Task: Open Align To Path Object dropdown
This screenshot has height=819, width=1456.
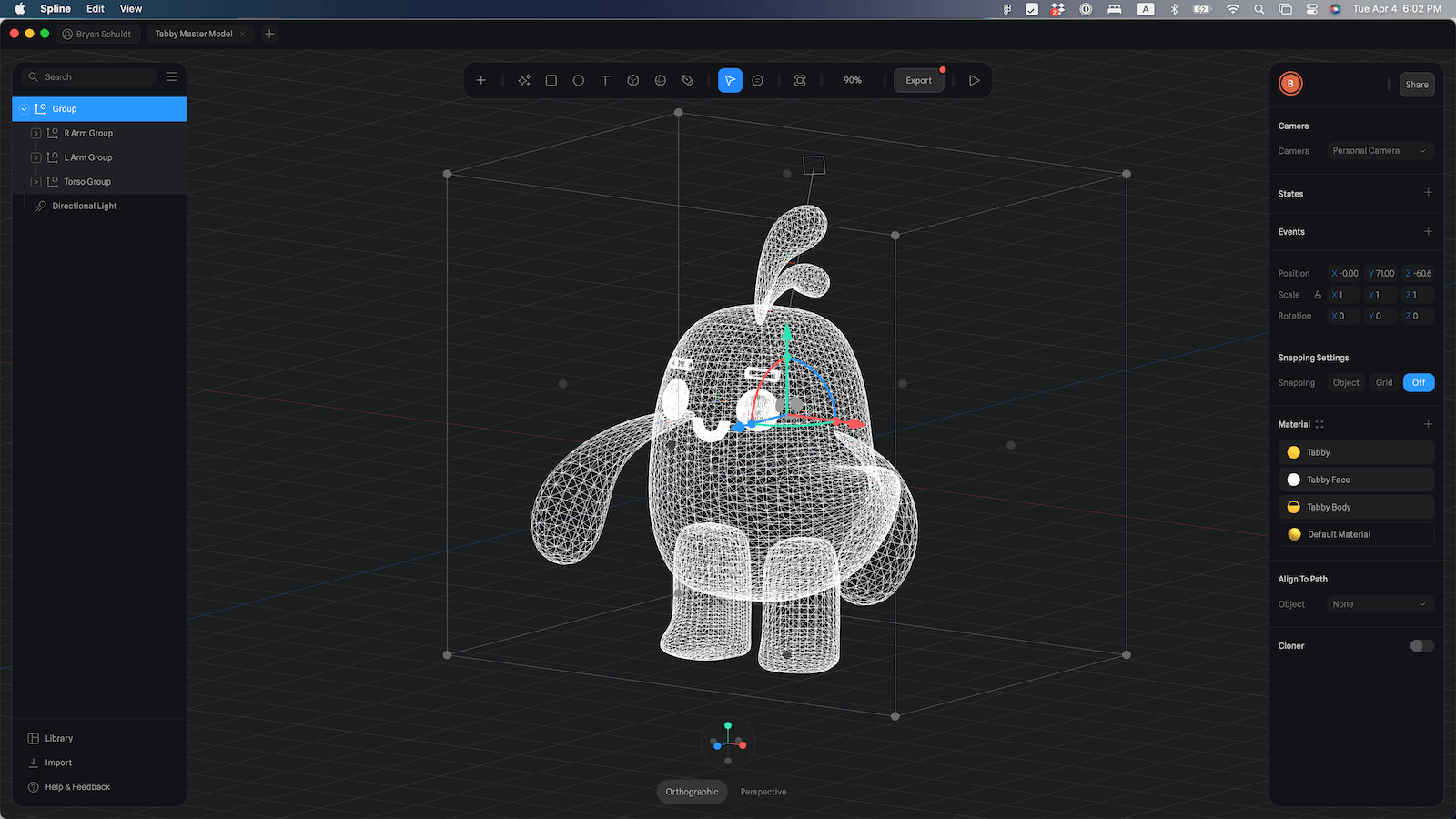Action: coord(1380,604)
